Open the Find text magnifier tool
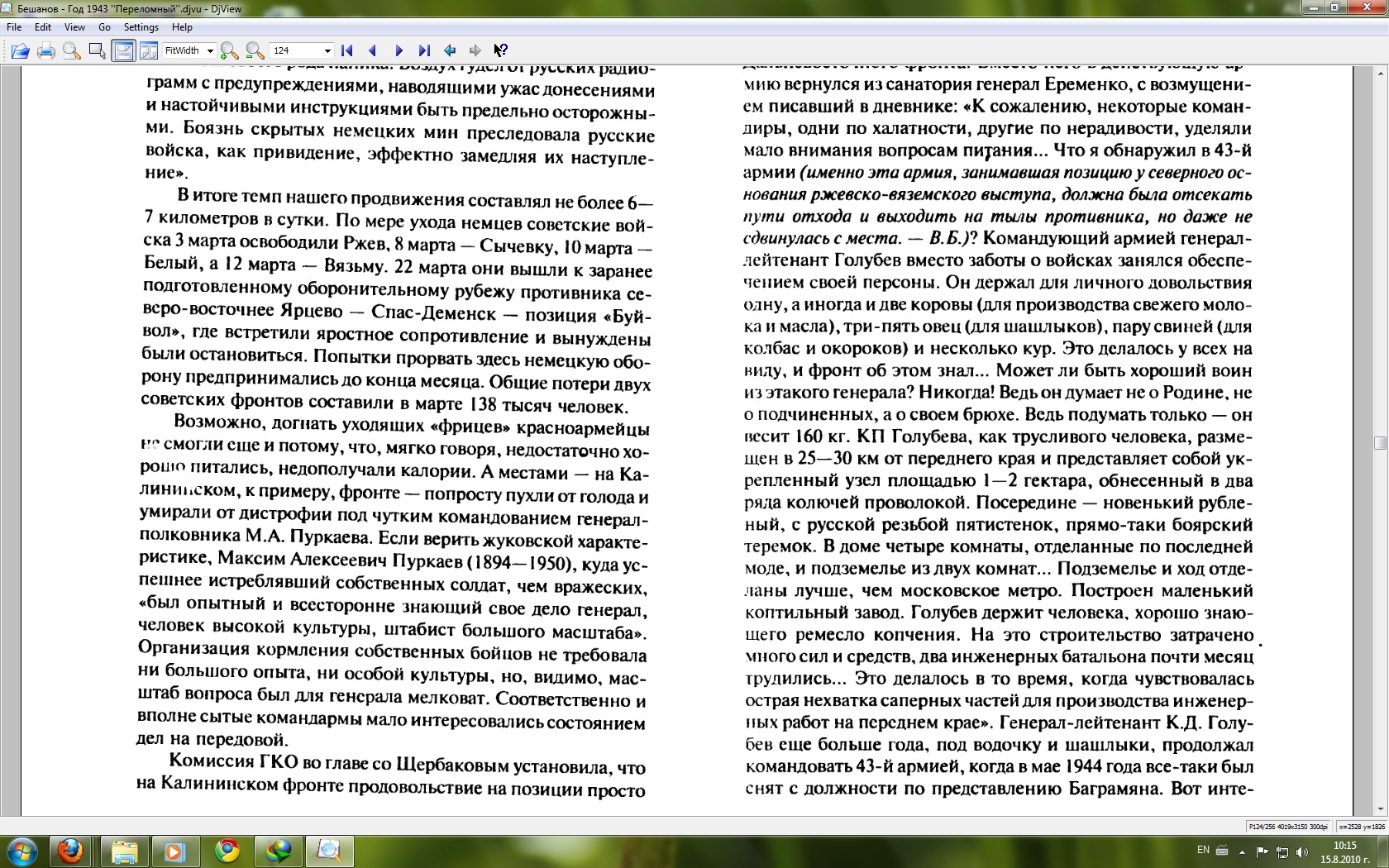The width and height of the screenshot is (1389, 868). coord(72,51)
